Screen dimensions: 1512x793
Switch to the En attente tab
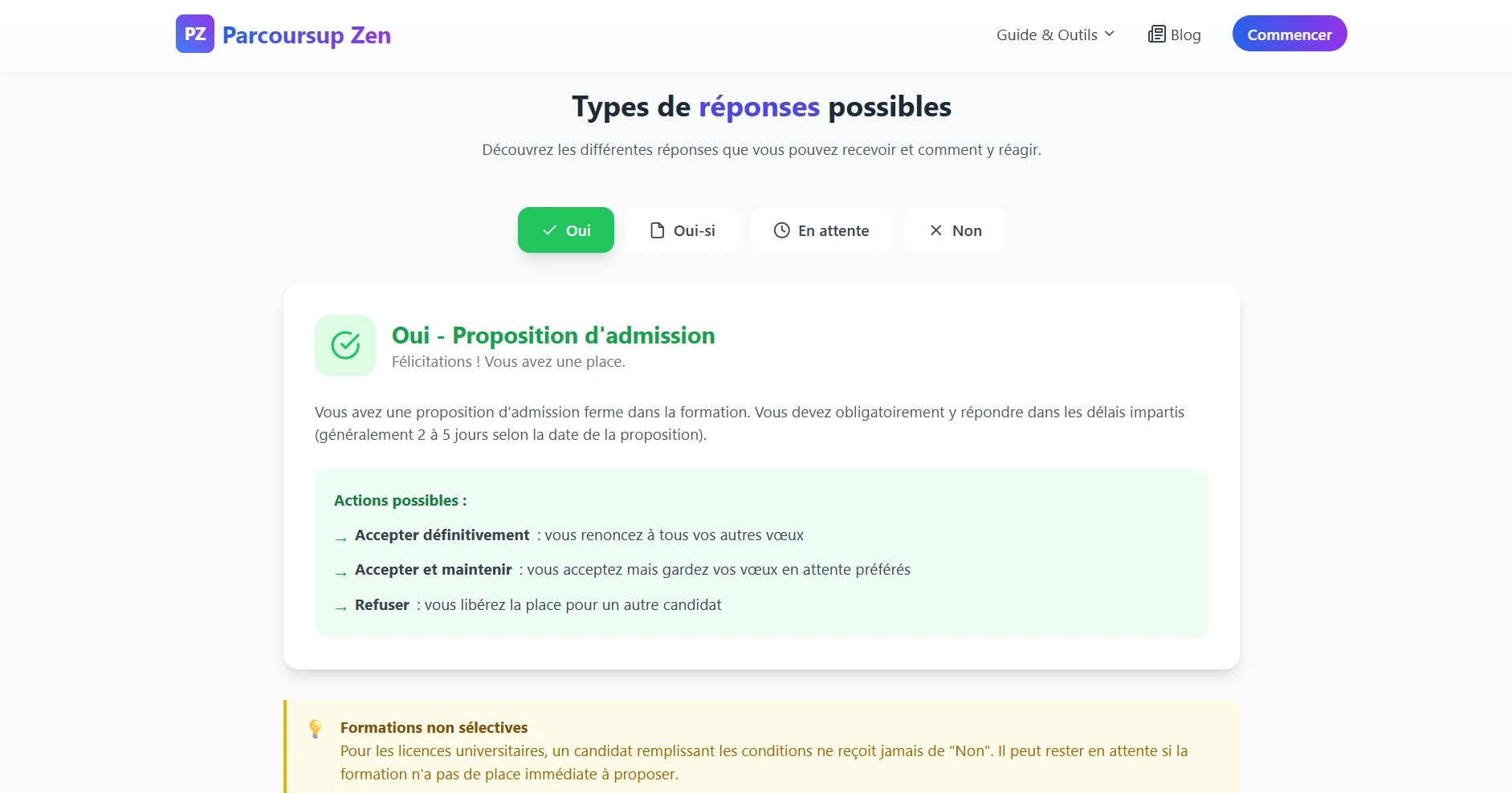[821, 230]
